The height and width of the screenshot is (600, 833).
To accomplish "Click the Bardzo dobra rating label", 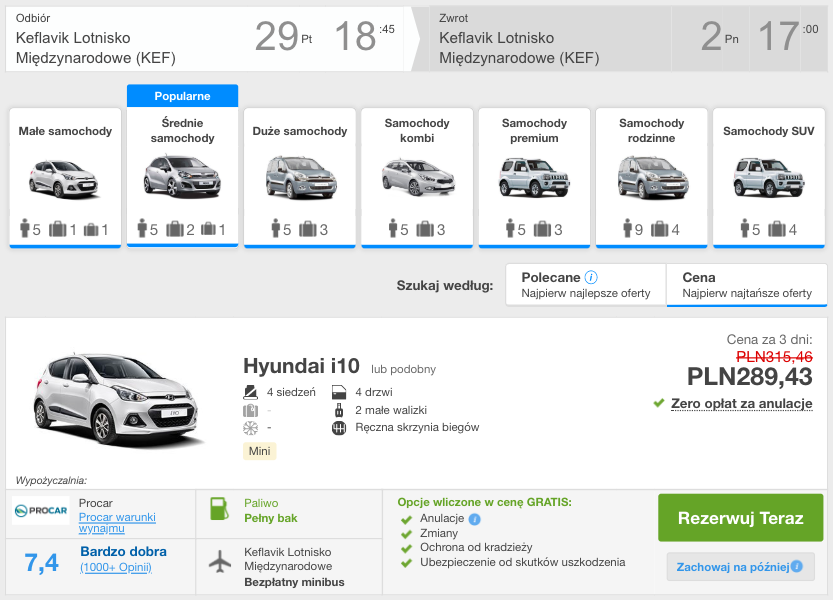I will pyautogui.click(x=123, y=552).
